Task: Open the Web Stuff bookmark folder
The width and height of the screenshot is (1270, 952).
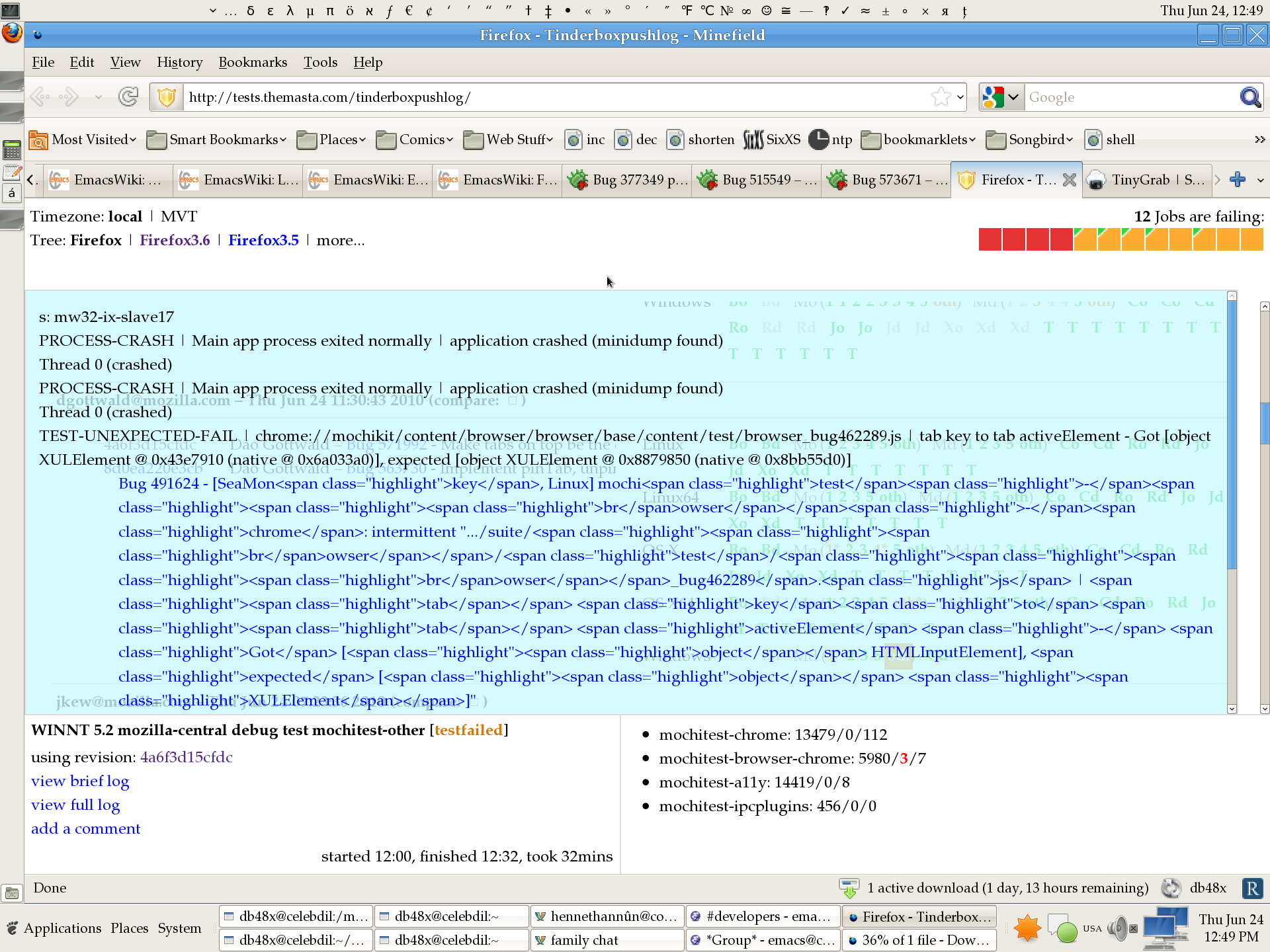Action: point(509,139)
